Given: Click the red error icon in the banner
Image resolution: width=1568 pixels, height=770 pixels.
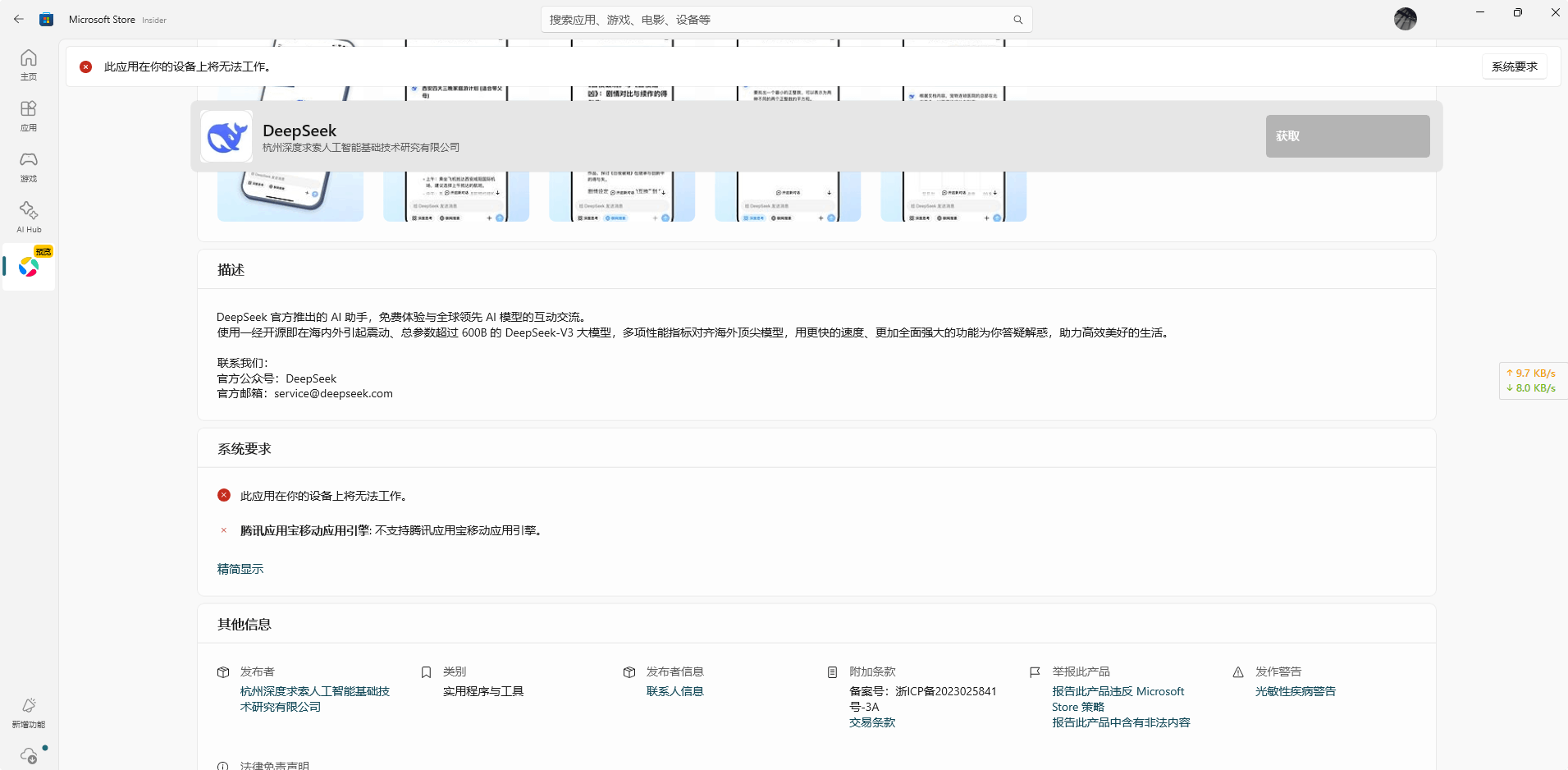Looking at the screenshot, I should point(86,66).
